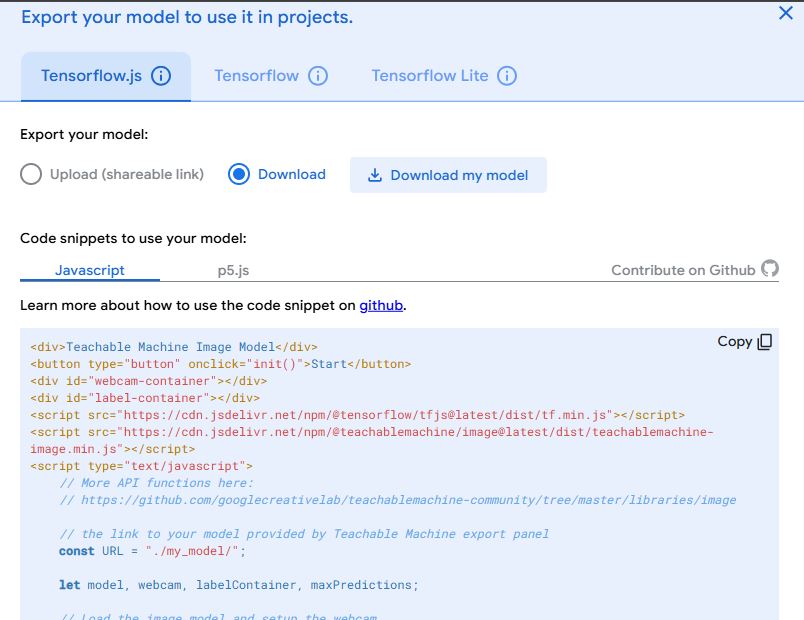Click the googlecreativelab github URL comment
The height and width of the screenshot is (620, 804).
397,500
